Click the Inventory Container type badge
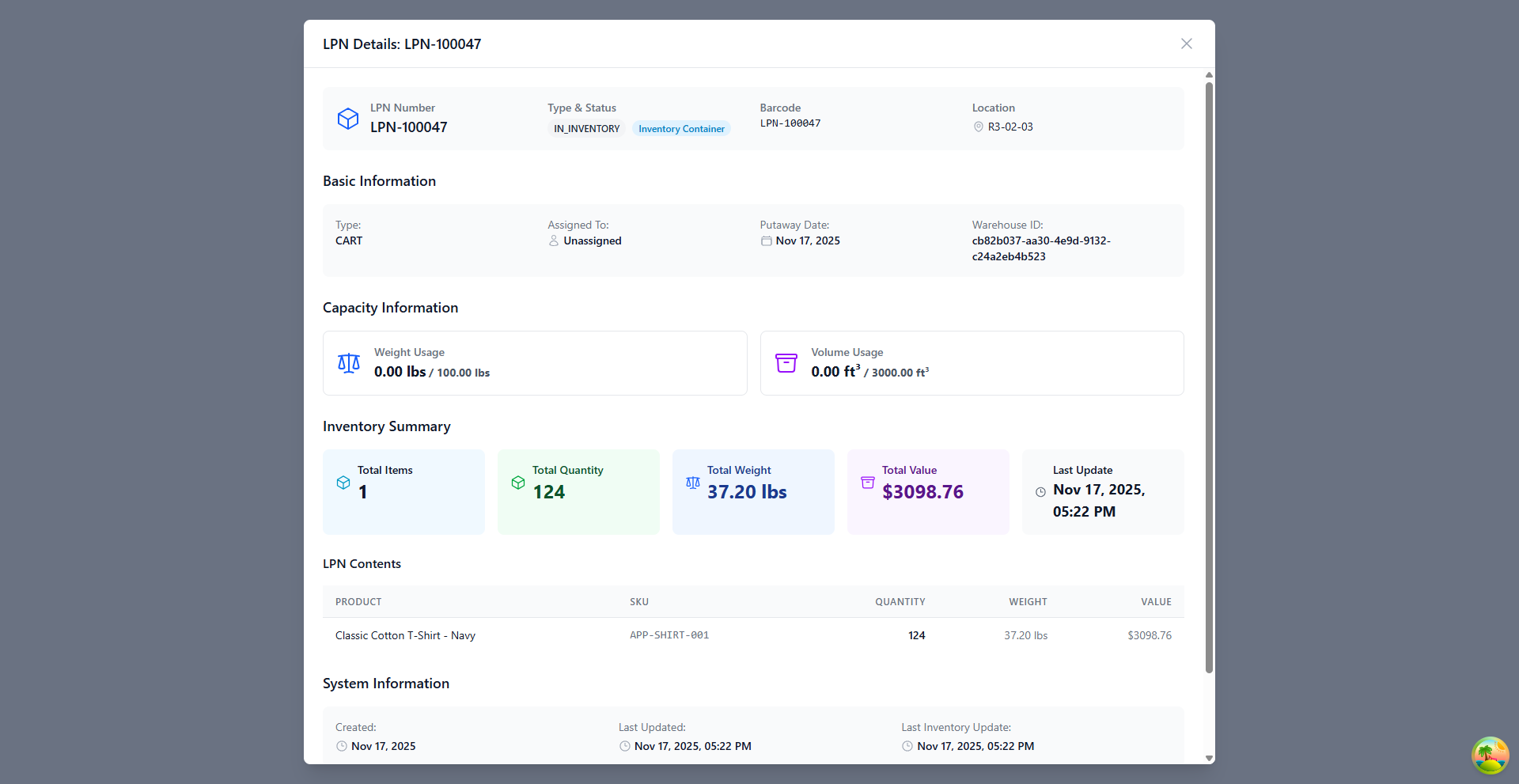Viewport: 1519px width, 784px height. [681, 129]
